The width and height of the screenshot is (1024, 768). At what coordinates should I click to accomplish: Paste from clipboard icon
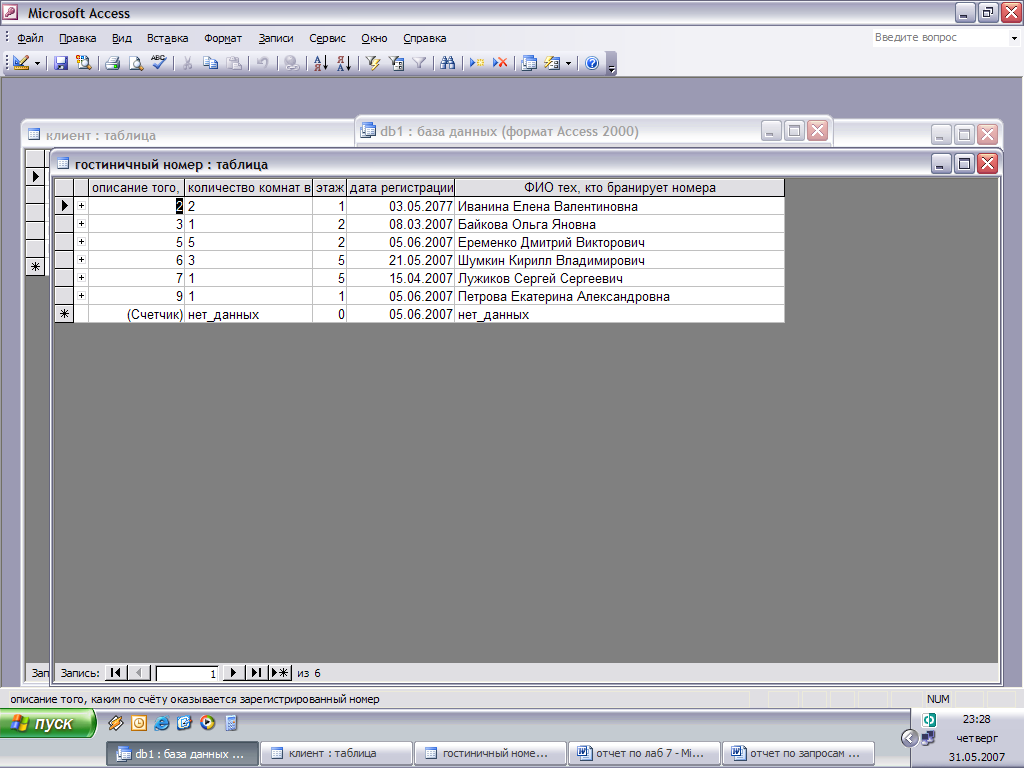point(233,63)
